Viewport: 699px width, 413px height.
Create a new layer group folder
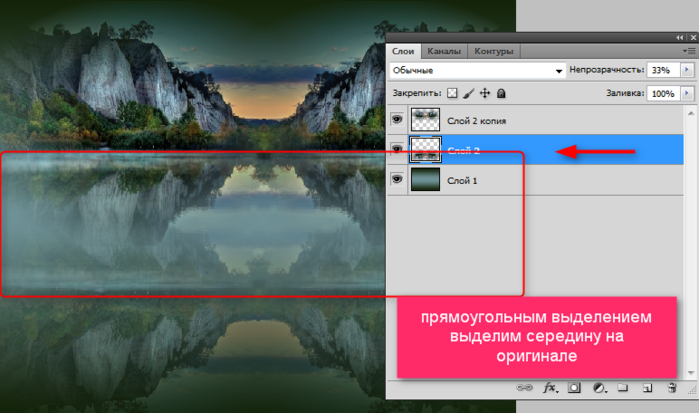[x=622, y=388]
